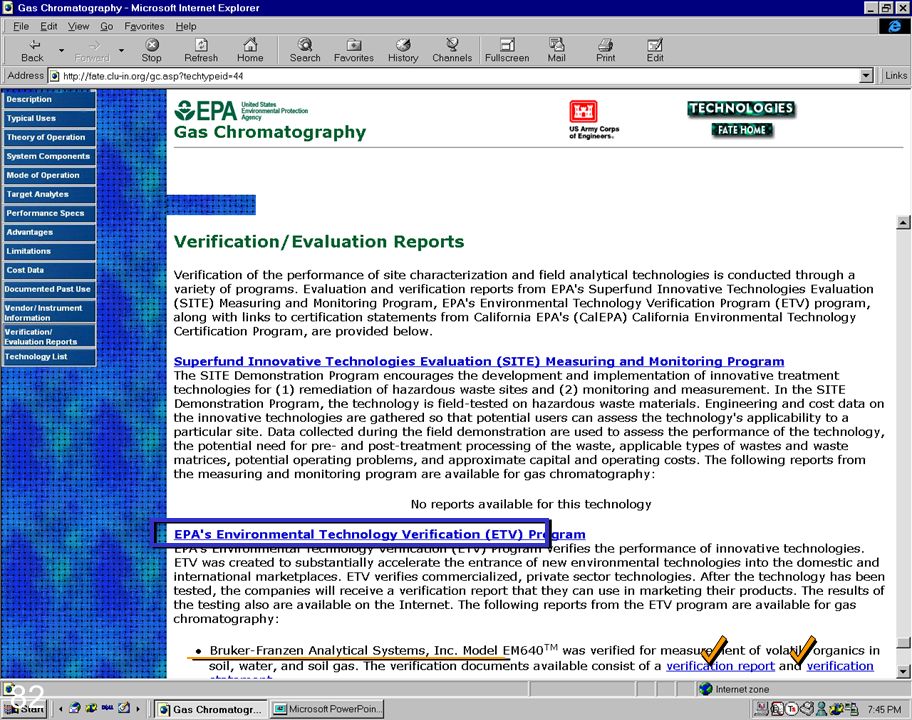Open the Technology List sidebar item

(49, 357)
